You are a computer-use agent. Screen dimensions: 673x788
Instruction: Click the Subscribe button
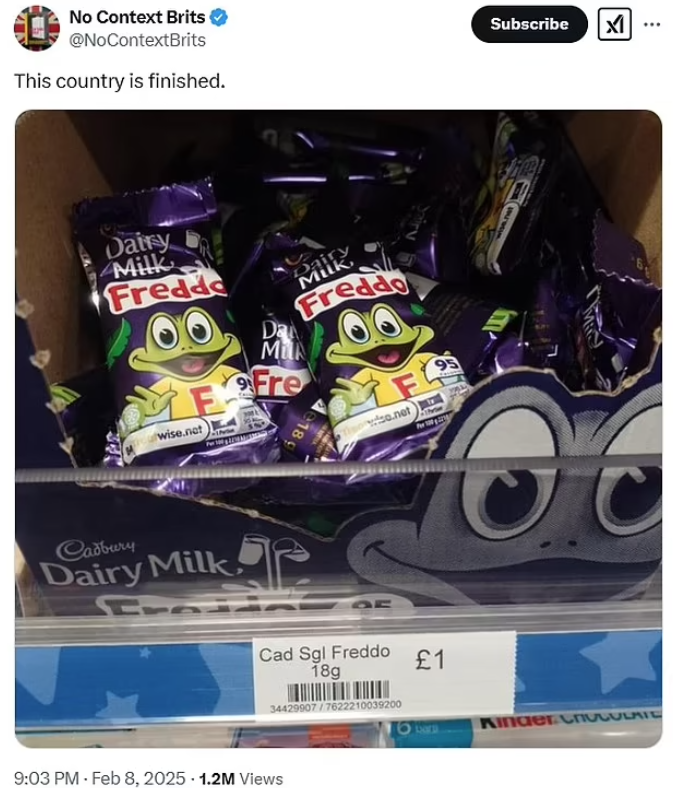[529, 24]
